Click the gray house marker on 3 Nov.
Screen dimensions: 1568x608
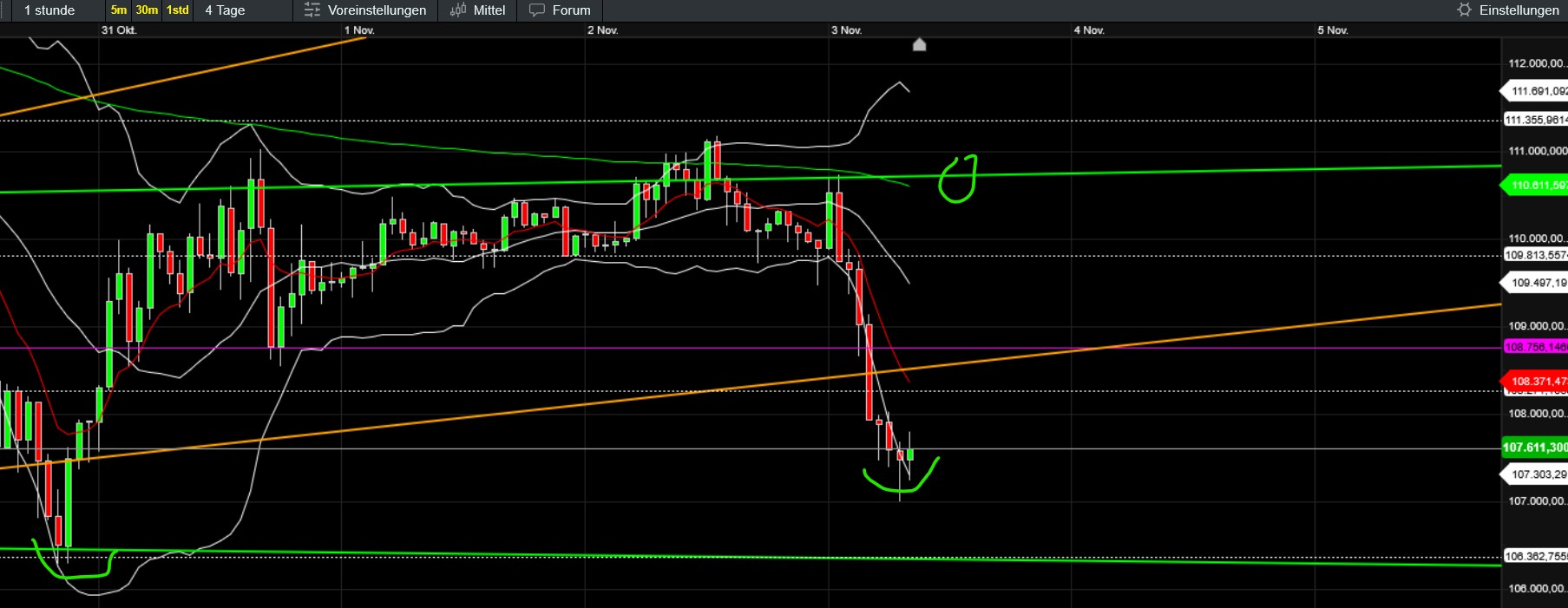pyautogui.click(x=920, y=45)
